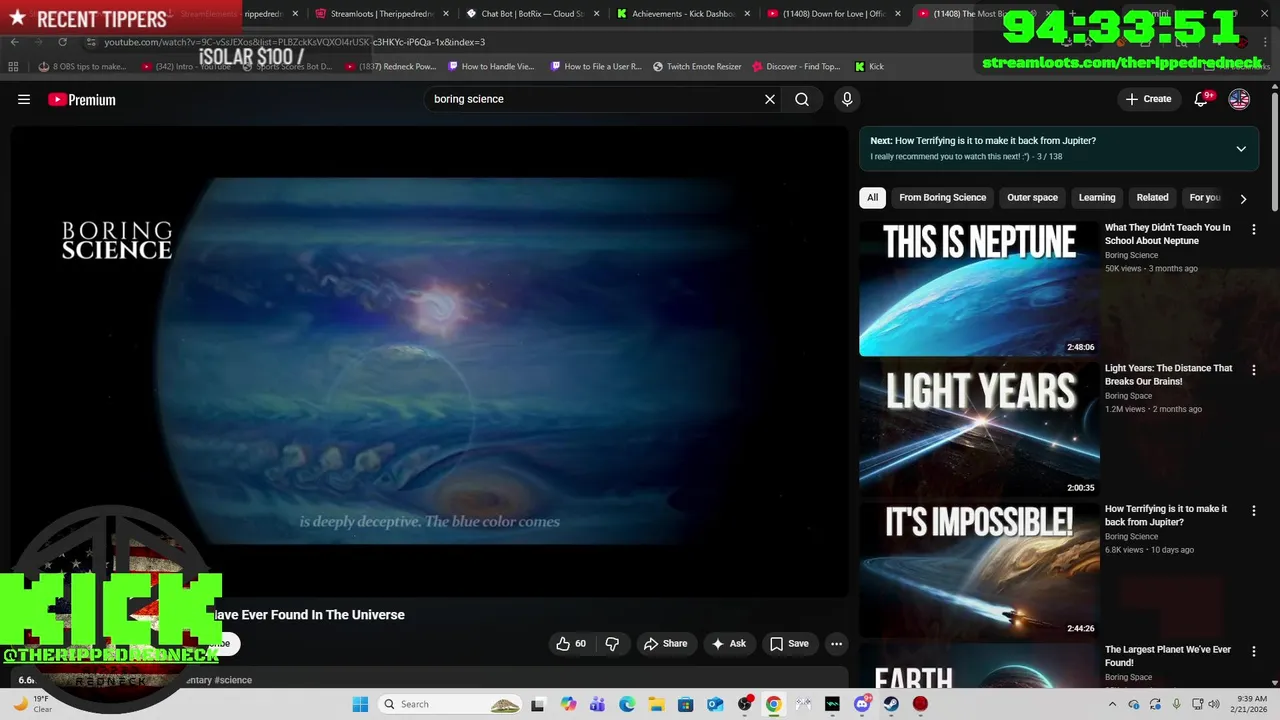Clear the search box with the X
This screenshot has width=1280, height=720.
(x=770, y=99)
